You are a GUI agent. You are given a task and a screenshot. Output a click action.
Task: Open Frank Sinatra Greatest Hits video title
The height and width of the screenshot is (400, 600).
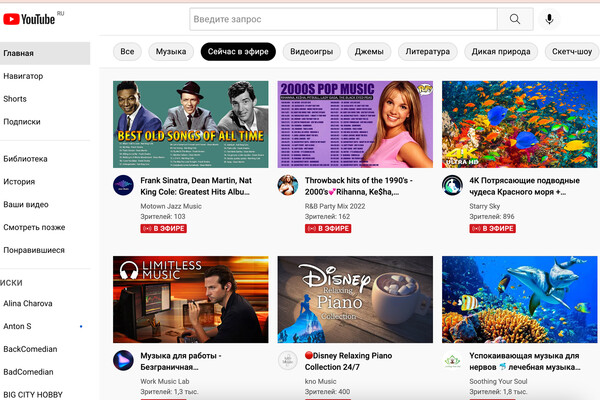click(x=196, y=186)
